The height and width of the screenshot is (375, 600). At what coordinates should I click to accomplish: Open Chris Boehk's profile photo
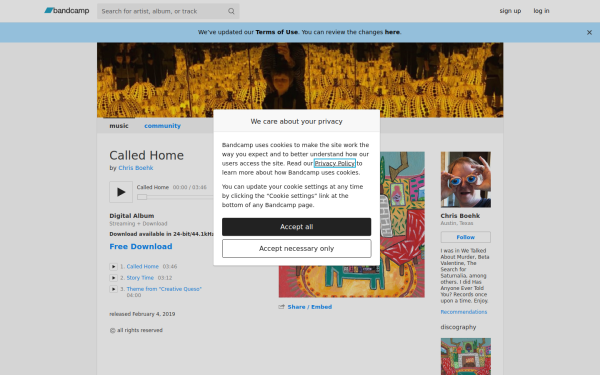[x=465, y=180]
